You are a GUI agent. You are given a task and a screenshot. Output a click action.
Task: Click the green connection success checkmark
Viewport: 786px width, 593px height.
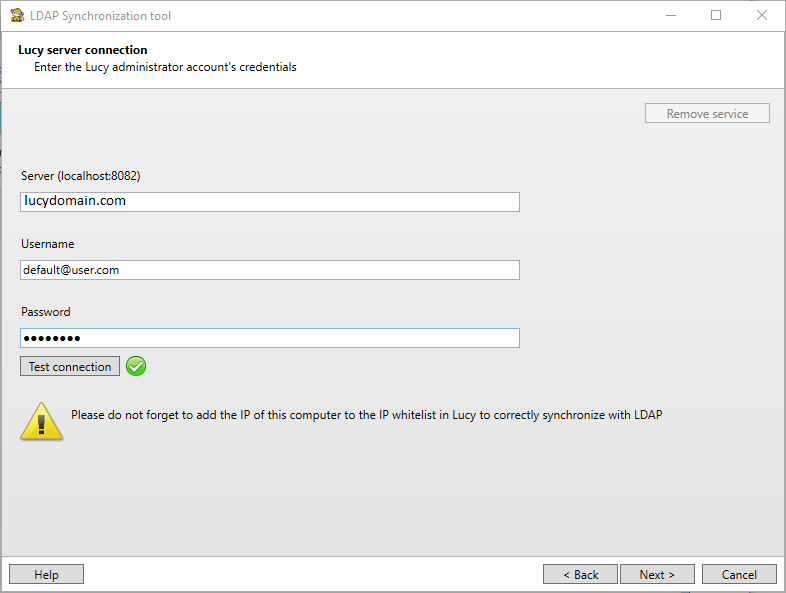pyautogui.click(x=136, y=366)
